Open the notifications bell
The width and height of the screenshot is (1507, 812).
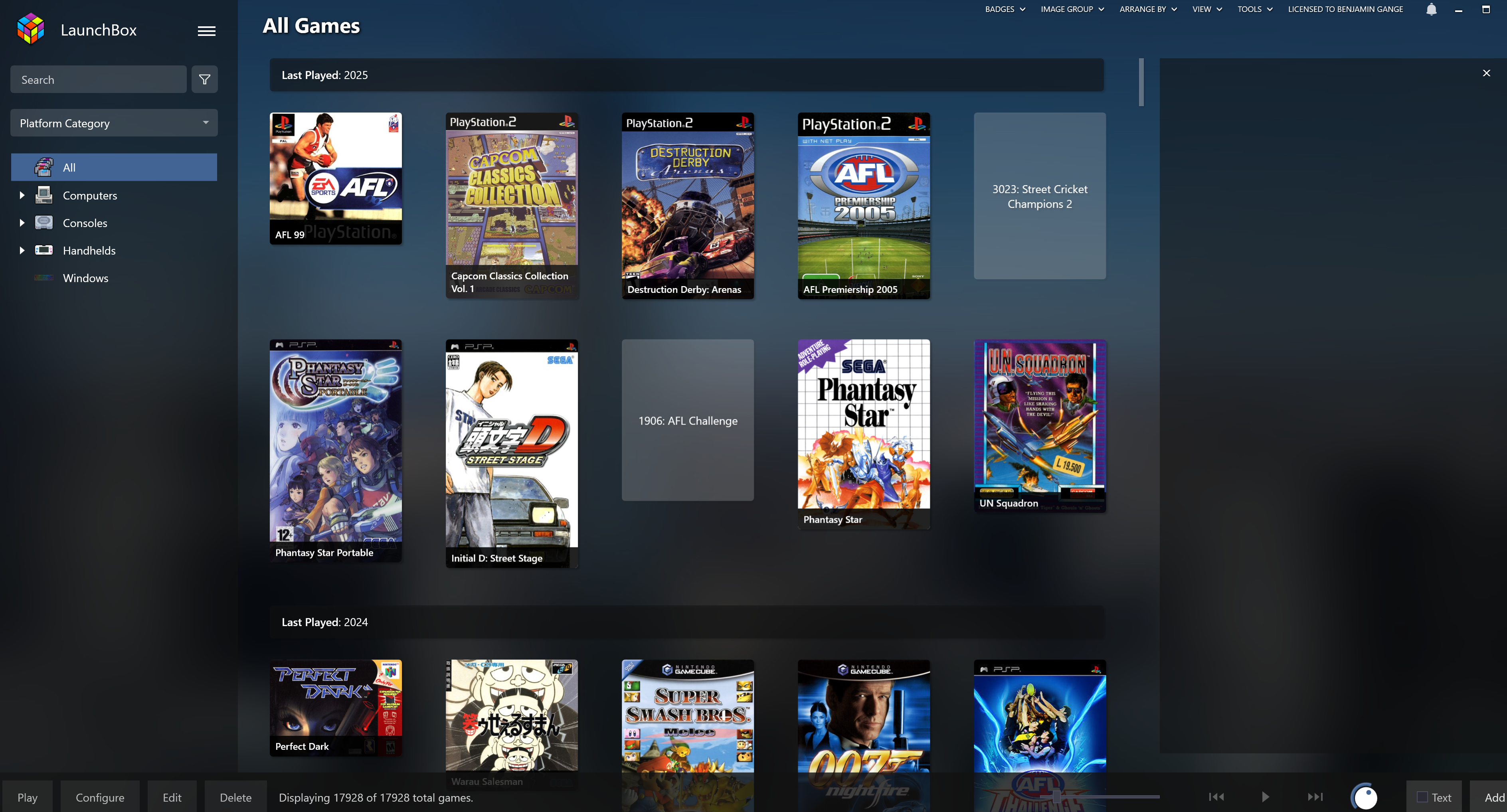pyautogui.click(x=1431, y=9)
